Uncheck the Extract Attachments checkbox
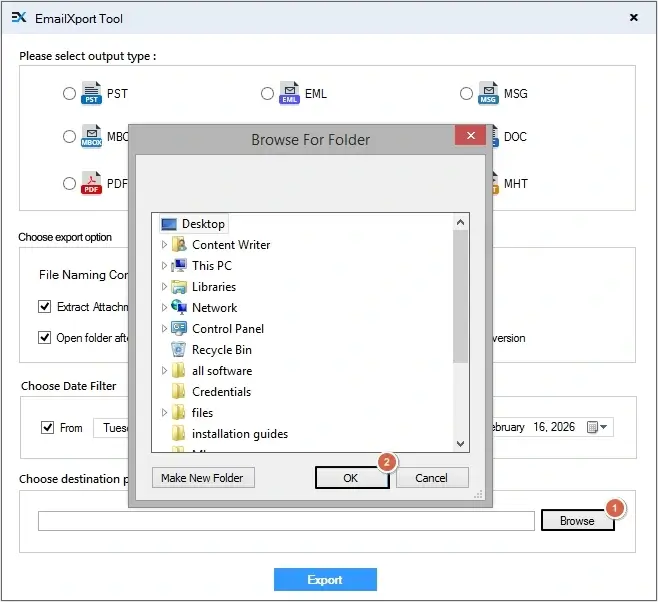The width and height of the screenshot is (658, 602). click(x=44, y=306)
